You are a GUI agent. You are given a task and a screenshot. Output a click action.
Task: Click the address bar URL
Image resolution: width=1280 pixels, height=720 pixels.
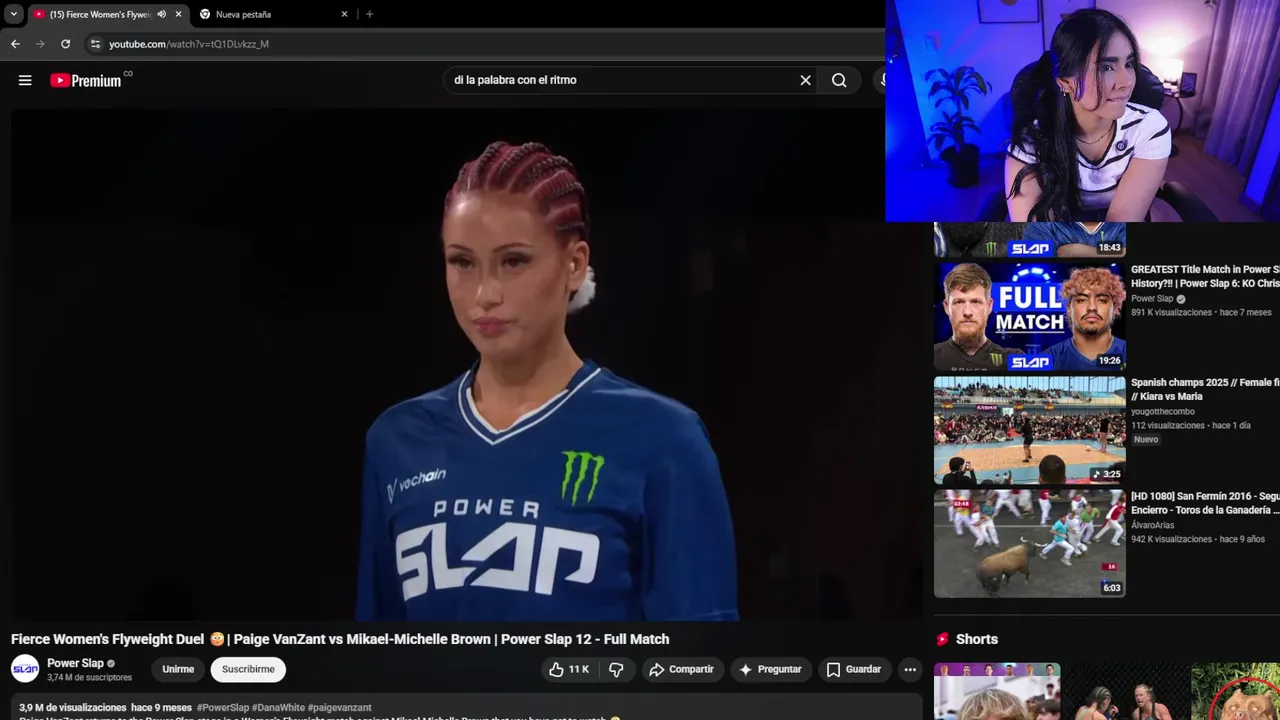(188, 44)
